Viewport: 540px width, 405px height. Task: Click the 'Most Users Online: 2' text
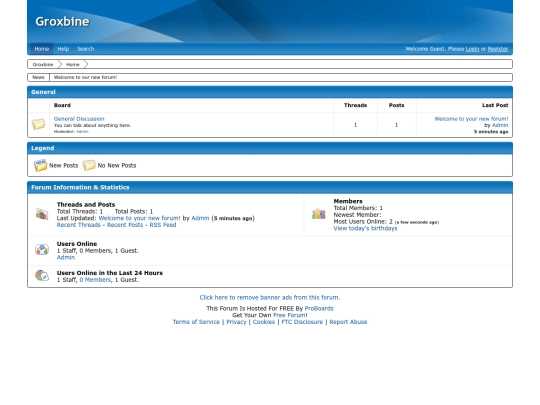point(363,221)
